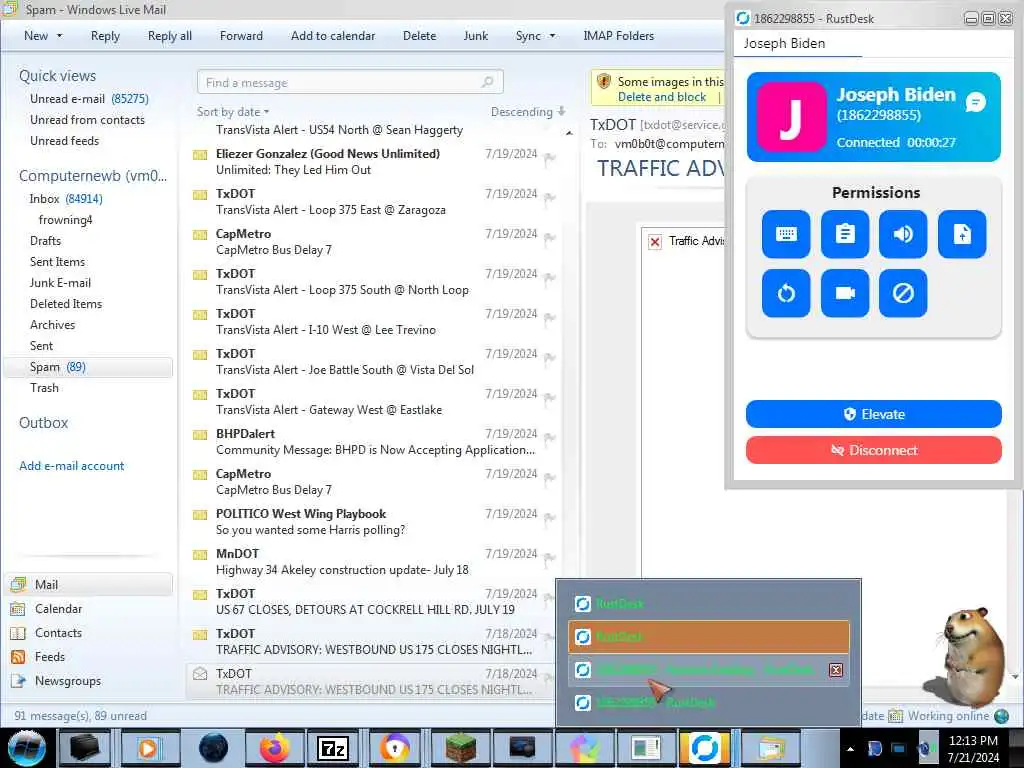Switch to Contacts view icon
Viewport: 1024px width, 768px height.
pyautogui.click(x=18, y=633)
